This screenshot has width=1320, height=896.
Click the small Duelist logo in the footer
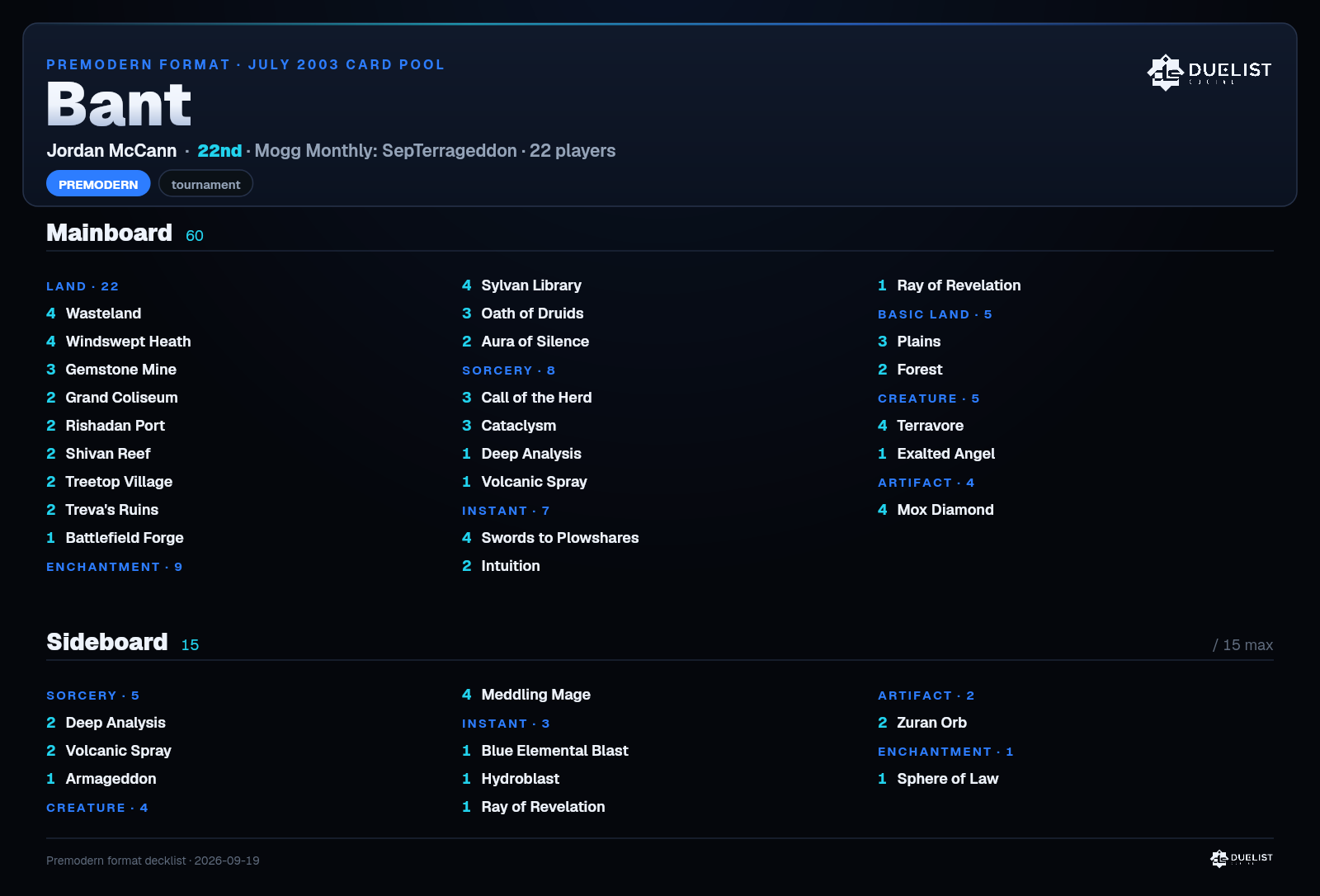point(1242,859)
